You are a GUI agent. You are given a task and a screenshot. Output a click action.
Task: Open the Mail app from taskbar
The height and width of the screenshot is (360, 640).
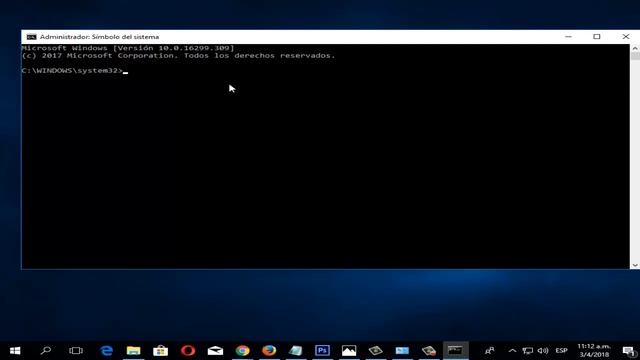point(215,351)
